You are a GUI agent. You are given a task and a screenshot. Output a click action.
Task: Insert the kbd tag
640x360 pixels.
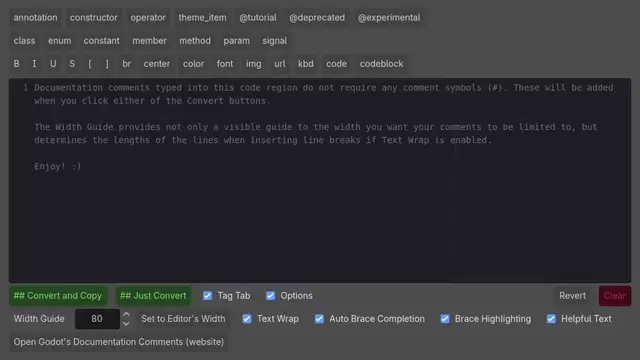[x=306, y=64]
